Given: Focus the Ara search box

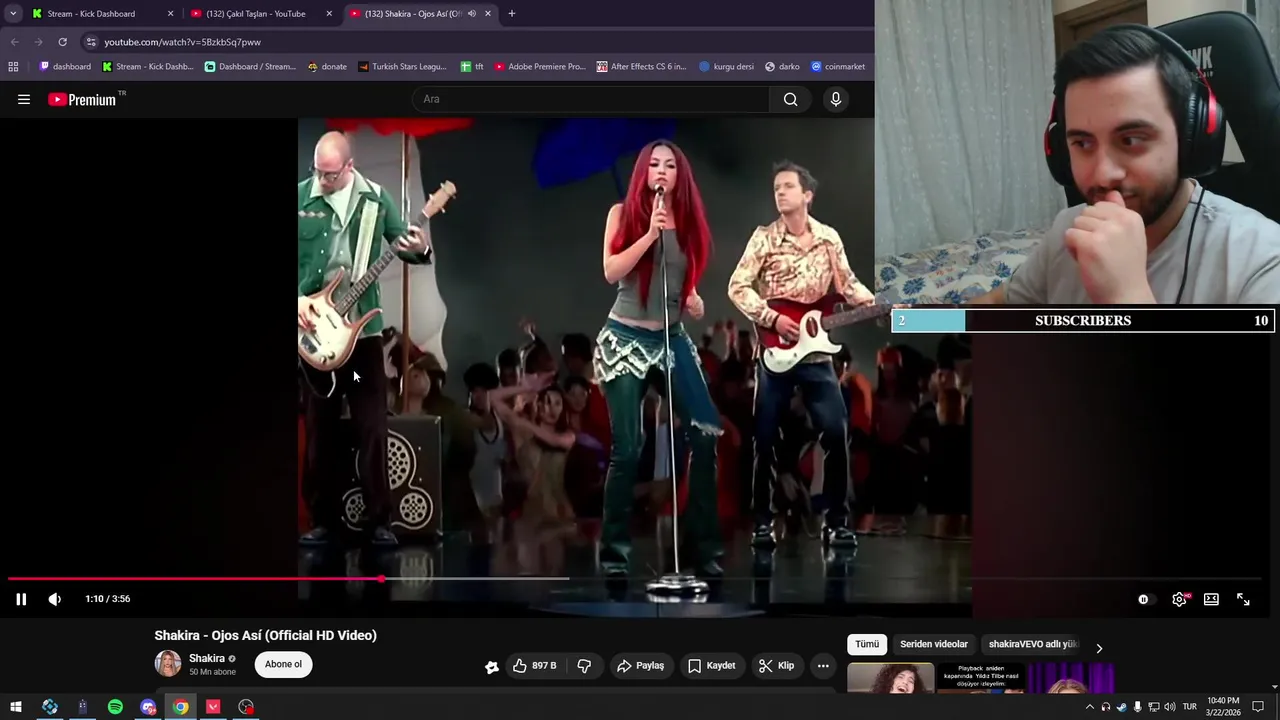Looking at the screenshot, I should (590, 99).
